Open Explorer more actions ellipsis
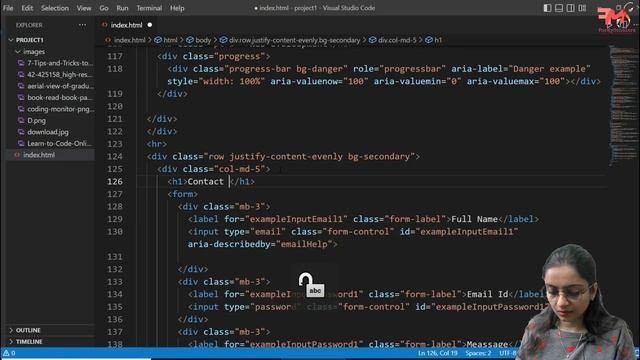640x360 pixels. pos(82,25)
